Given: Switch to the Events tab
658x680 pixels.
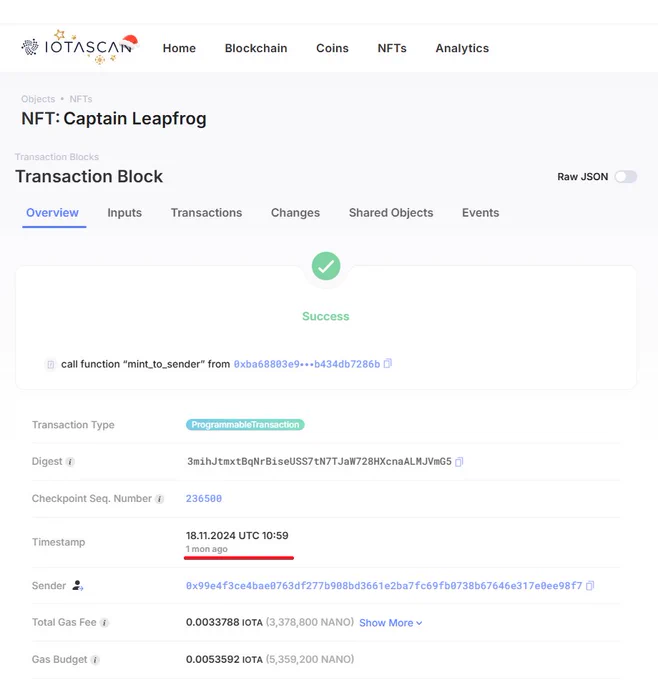Looking at the screenshot, I should [480, 213].
